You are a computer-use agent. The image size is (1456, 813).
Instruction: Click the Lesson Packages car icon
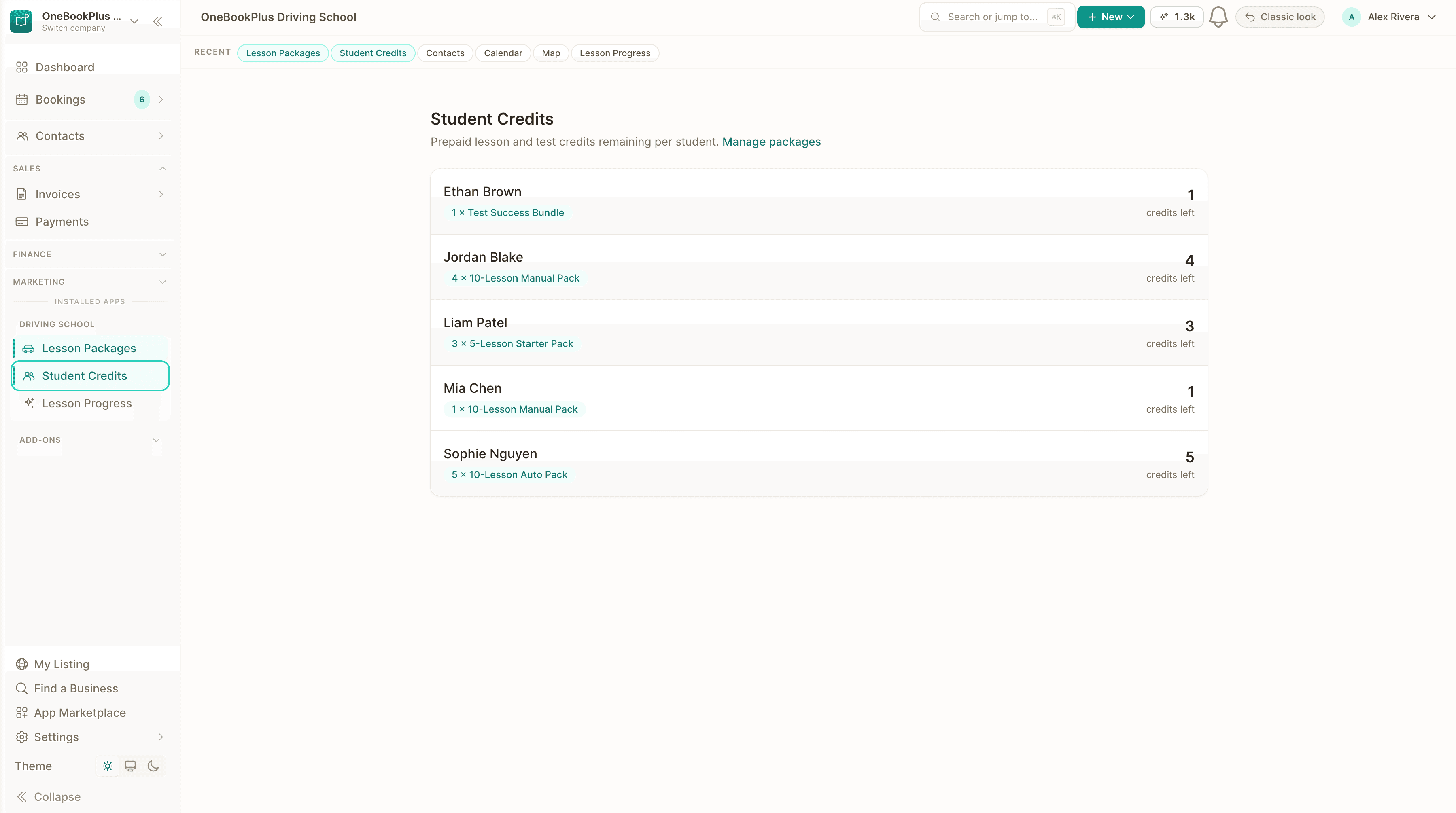point(28,349)
